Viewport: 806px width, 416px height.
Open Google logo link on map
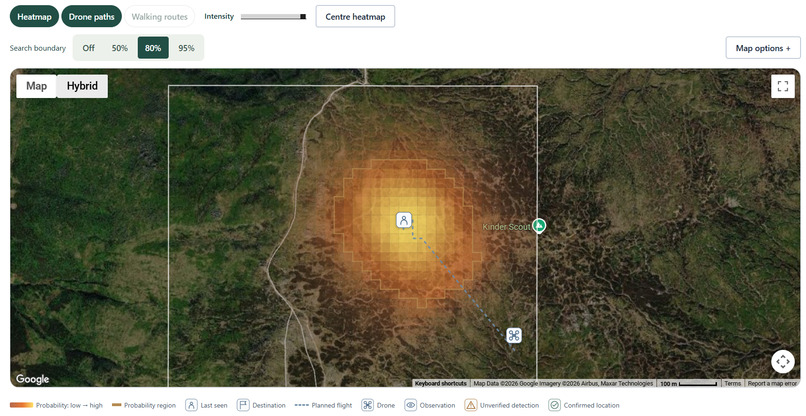pyautogui.click(x=32, y=379)
